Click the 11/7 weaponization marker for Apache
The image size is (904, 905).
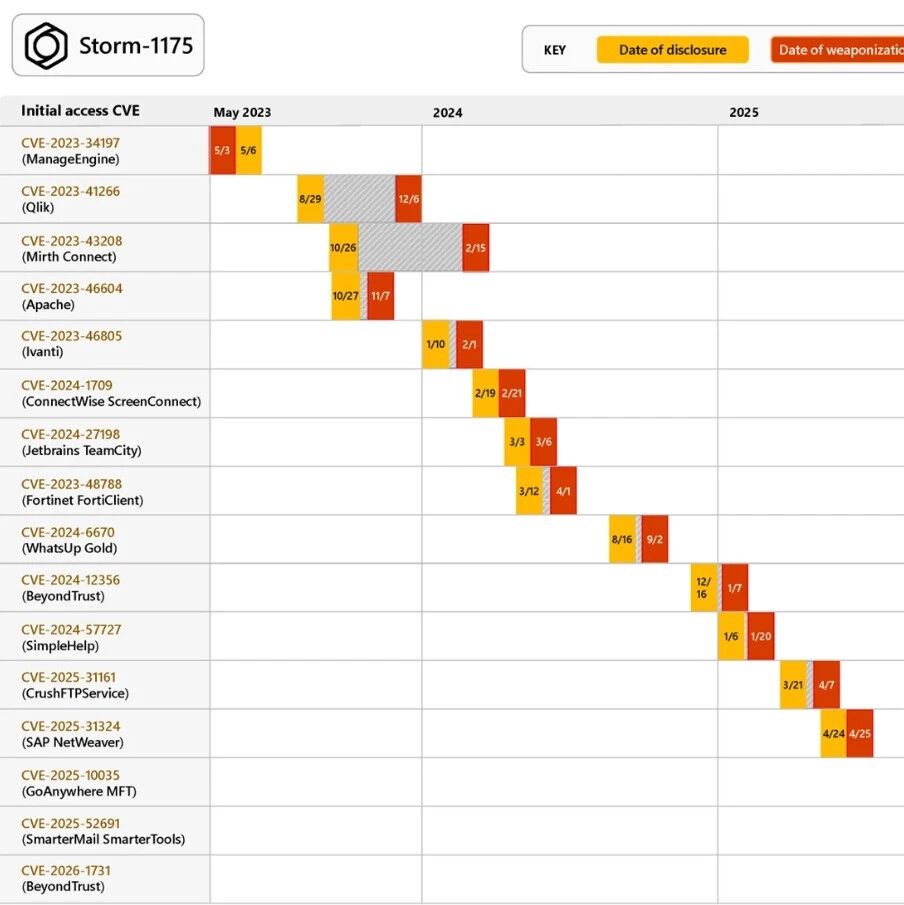tap(380, 296)
